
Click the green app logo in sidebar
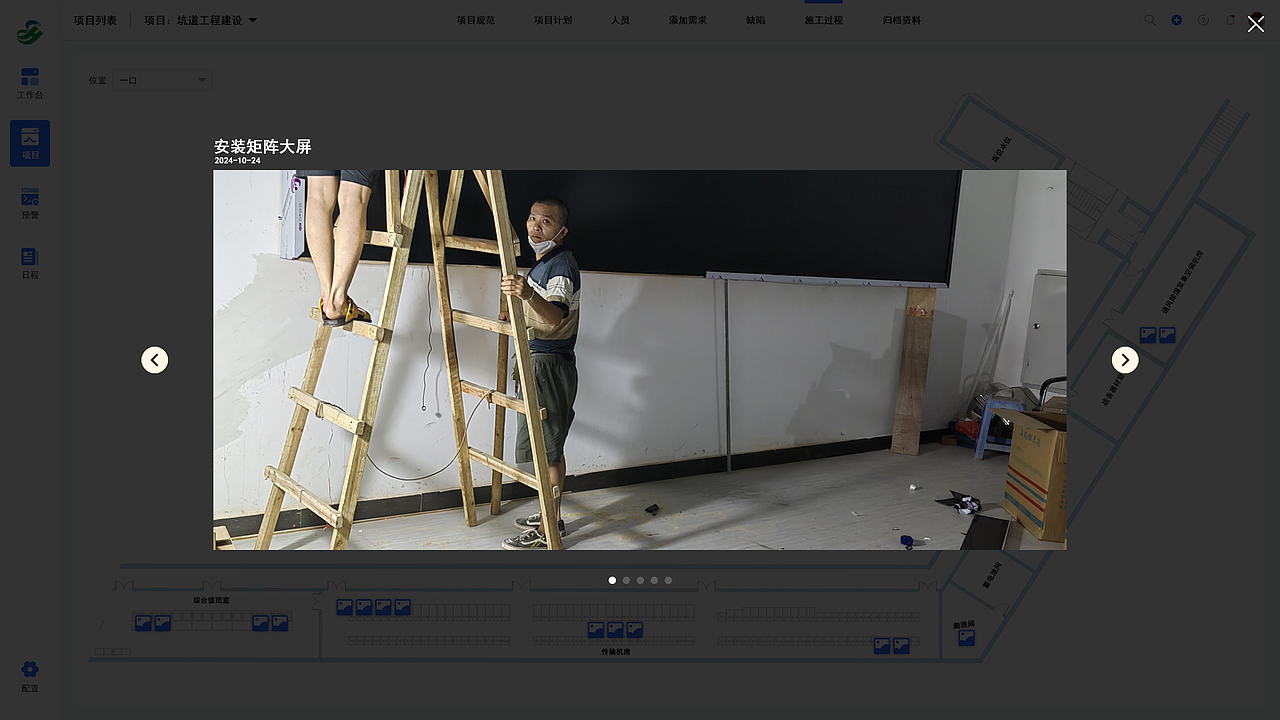(x=30, y=32)
